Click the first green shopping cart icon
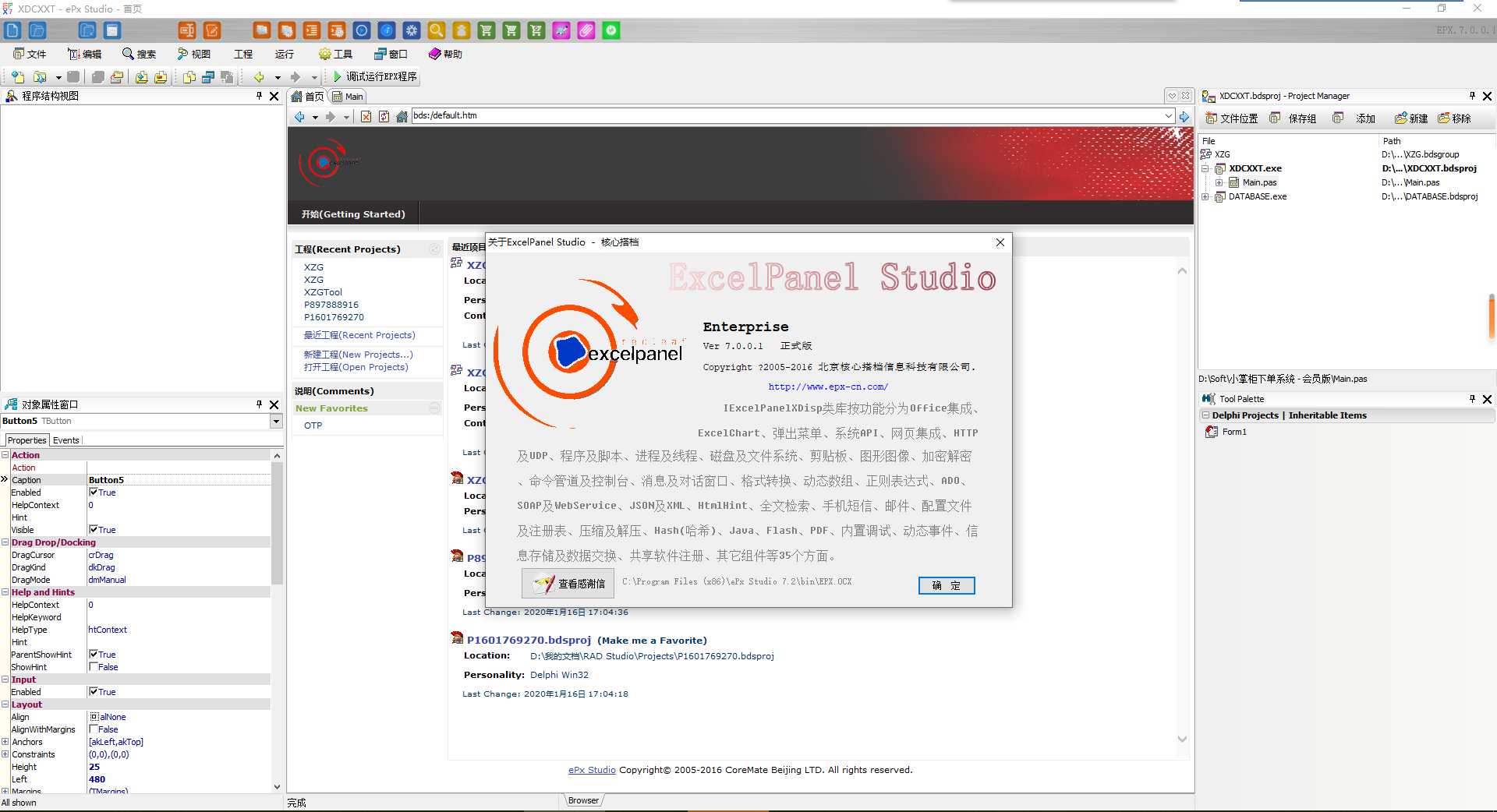This screenshot has width=1497, height=812. click(x=487, y=30)
